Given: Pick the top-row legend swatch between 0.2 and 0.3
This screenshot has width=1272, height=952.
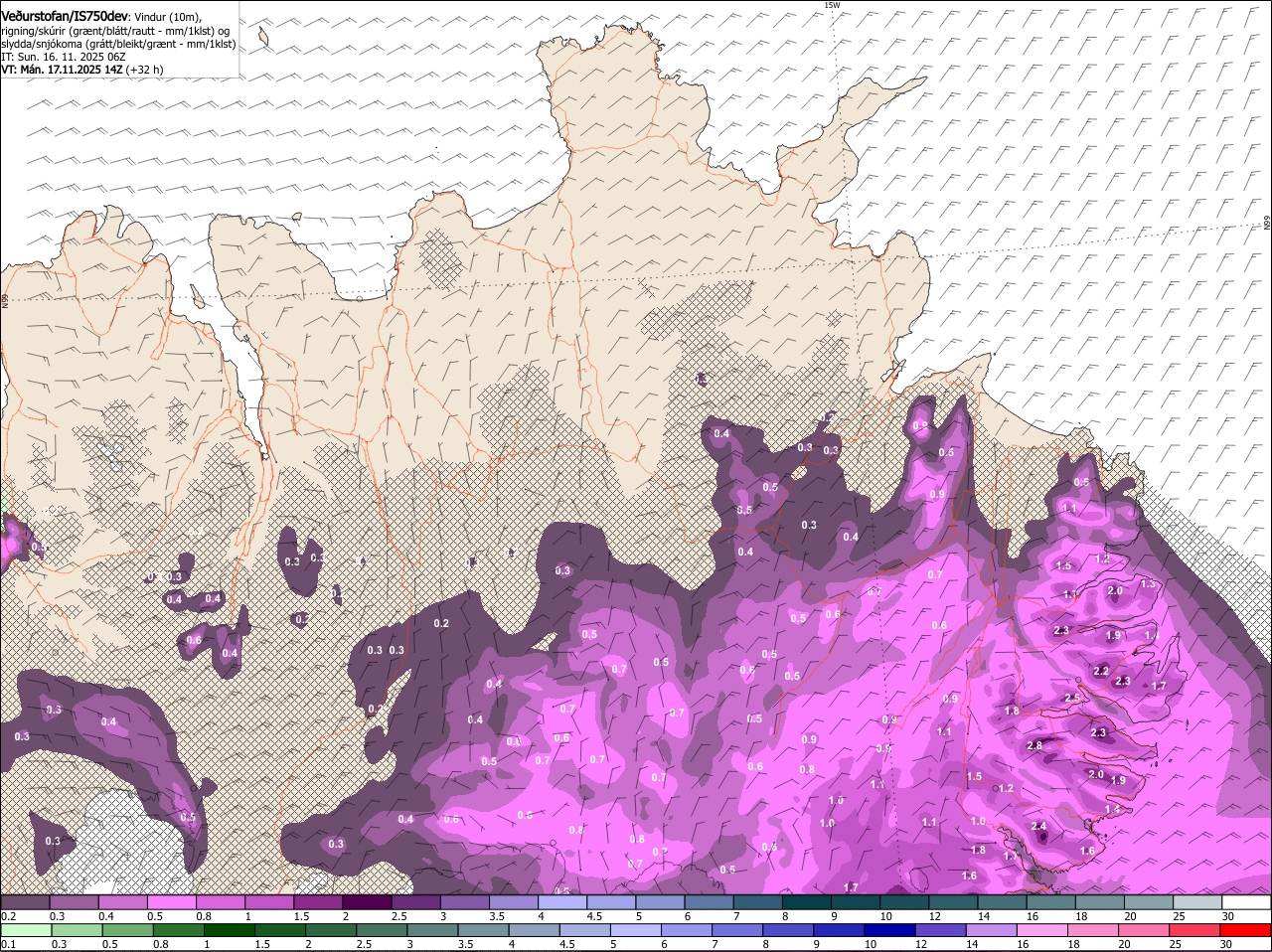Looking at the screenshot, I should point(25,902).
